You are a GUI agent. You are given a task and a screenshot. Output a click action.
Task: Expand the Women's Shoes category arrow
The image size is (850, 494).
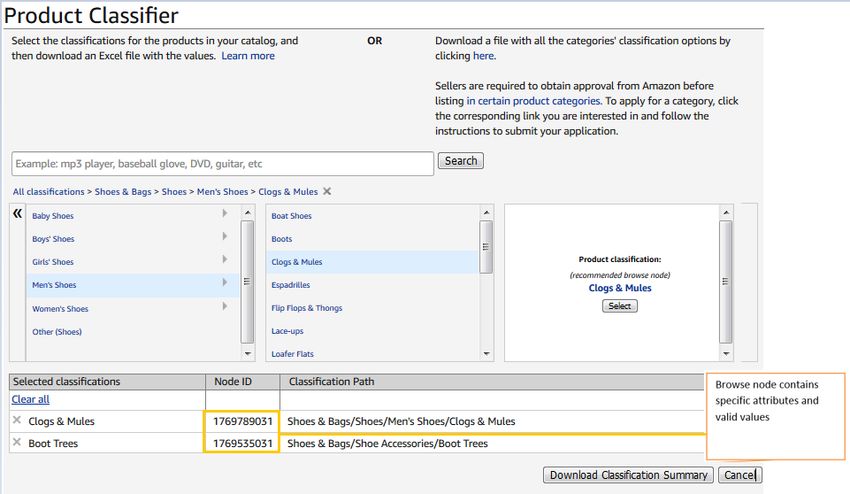pyautogui.click(x=224, y=306)
